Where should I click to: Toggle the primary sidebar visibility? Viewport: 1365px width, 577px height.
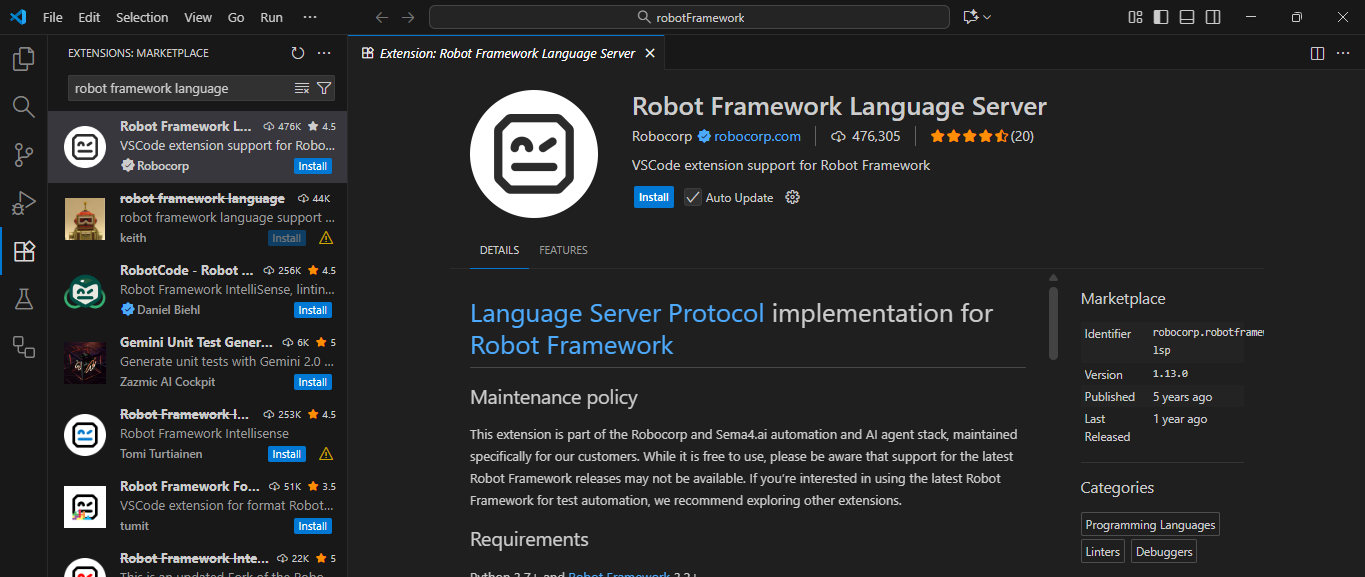(x=1160, y=17)
